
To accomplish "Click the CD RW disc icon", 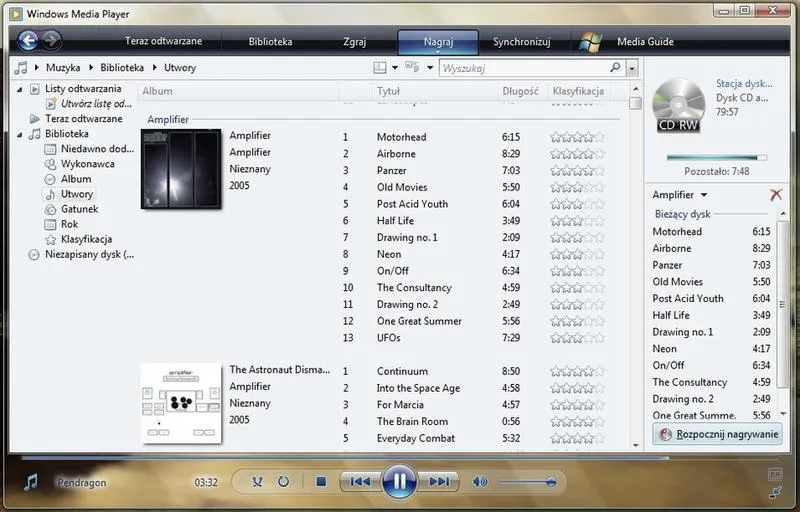I will point(678,105).
